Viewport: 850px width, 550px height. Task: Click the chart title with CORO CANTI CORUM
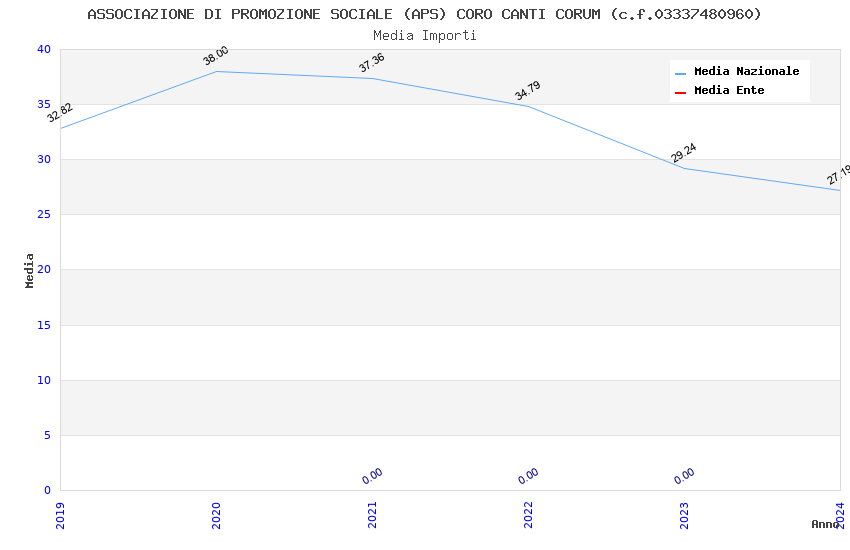coord(424,14)
